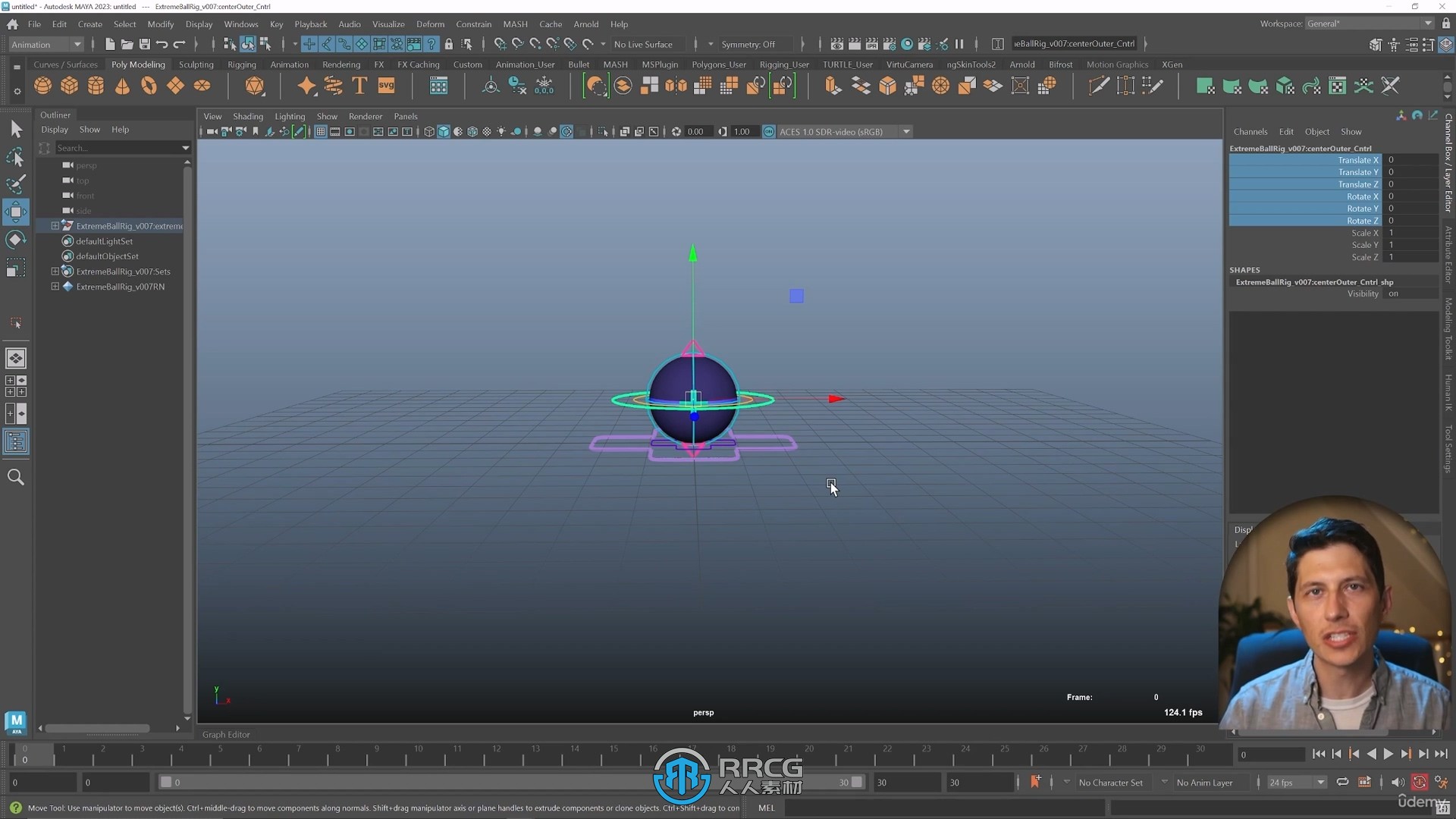Click the open scene folder icon
The image size is (1456, 819).
(x=127, y=44)
